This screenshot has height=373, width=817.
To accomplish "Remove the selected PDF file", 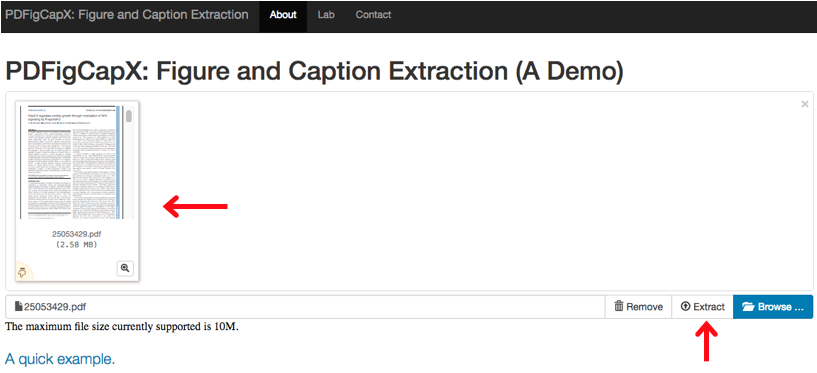I will pos(638,307).
